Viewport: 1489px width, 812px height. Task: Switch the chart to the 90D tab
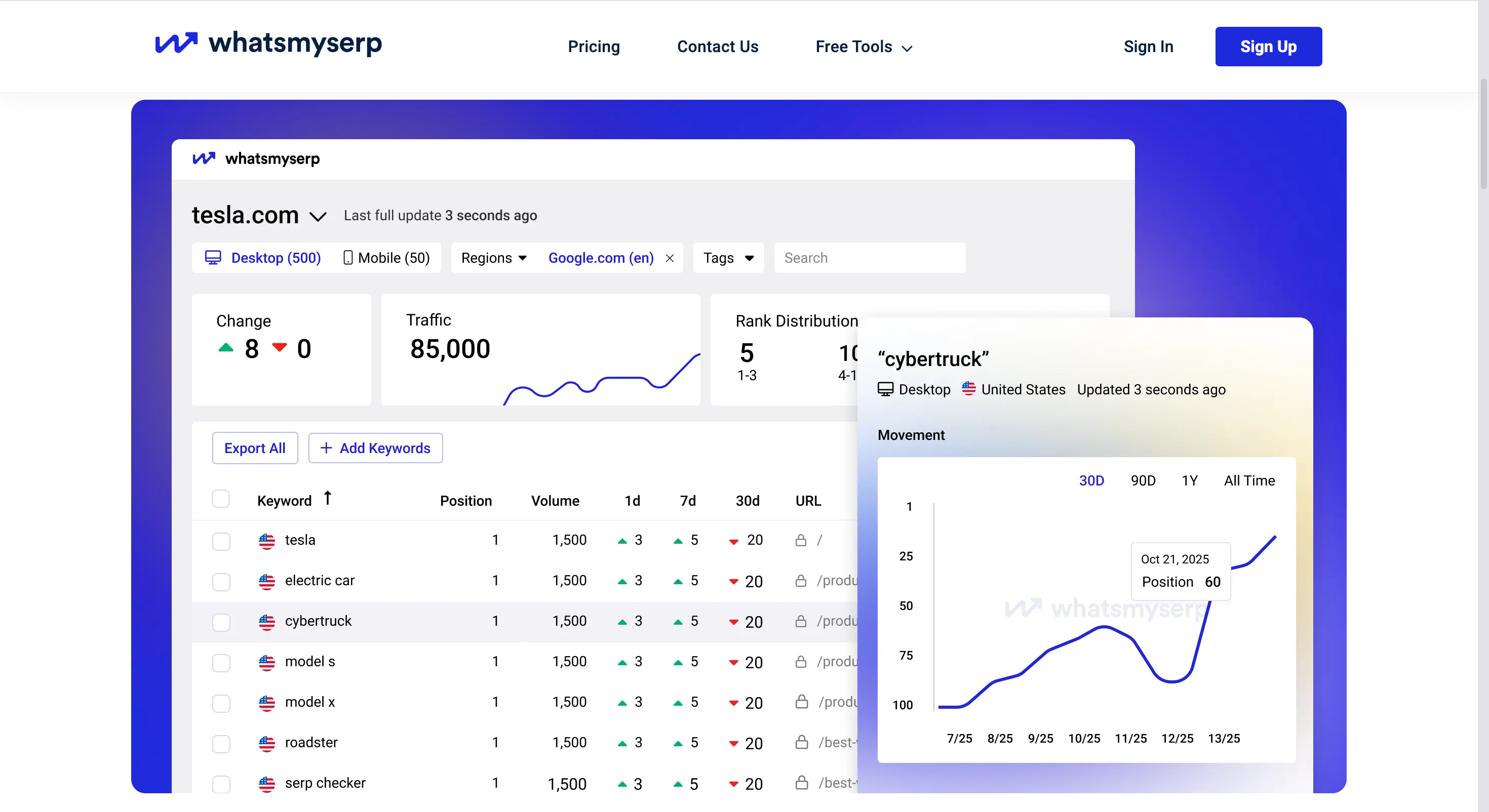tap(1143, 480)
